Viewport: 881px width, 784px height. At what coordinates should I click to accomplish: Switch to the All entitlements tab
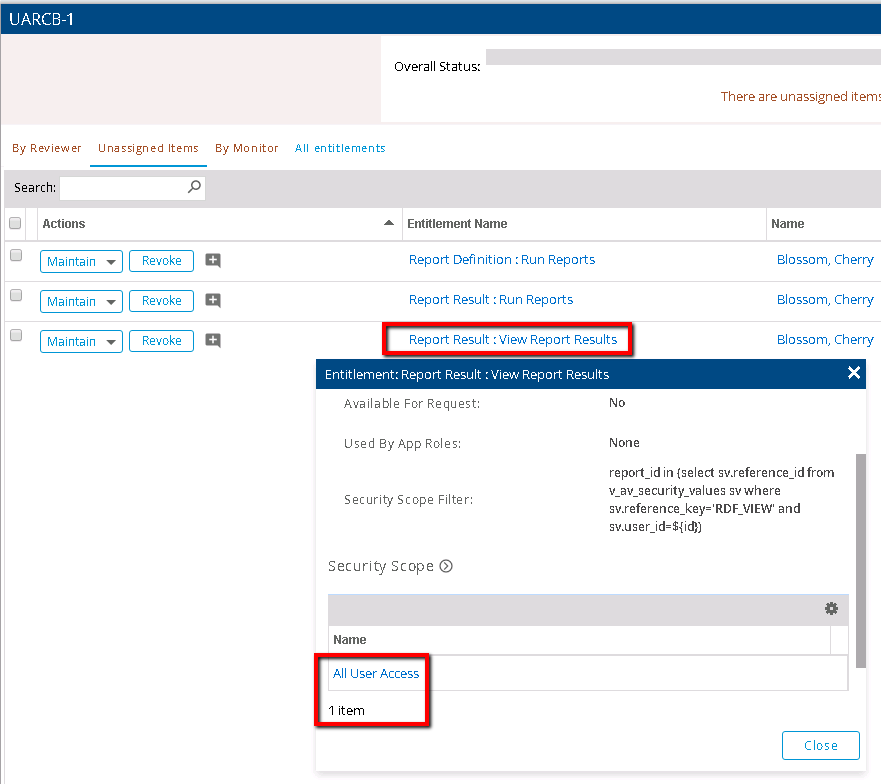coord(340,148)
